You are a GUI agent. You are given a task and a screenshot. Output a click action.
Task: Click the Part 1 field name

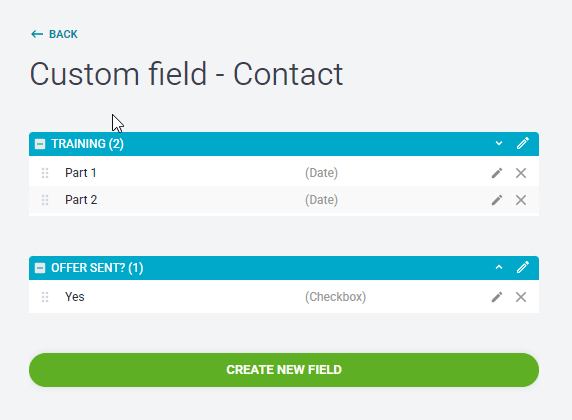[81, 173]
